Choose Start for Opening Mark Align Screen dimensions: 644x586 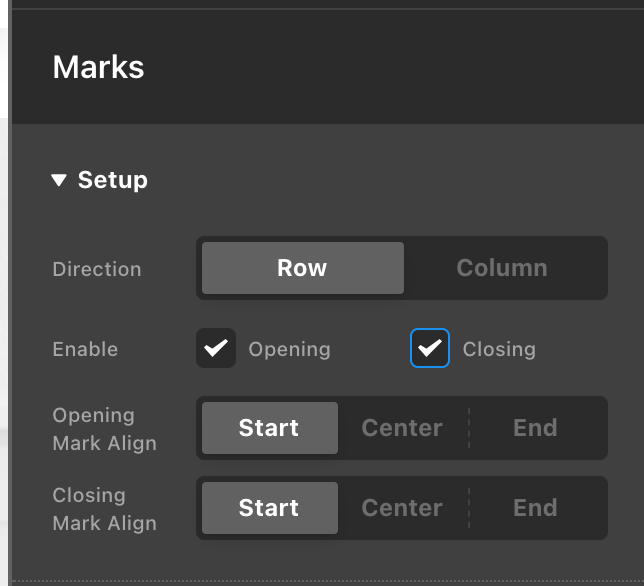(x=269, y=428)
